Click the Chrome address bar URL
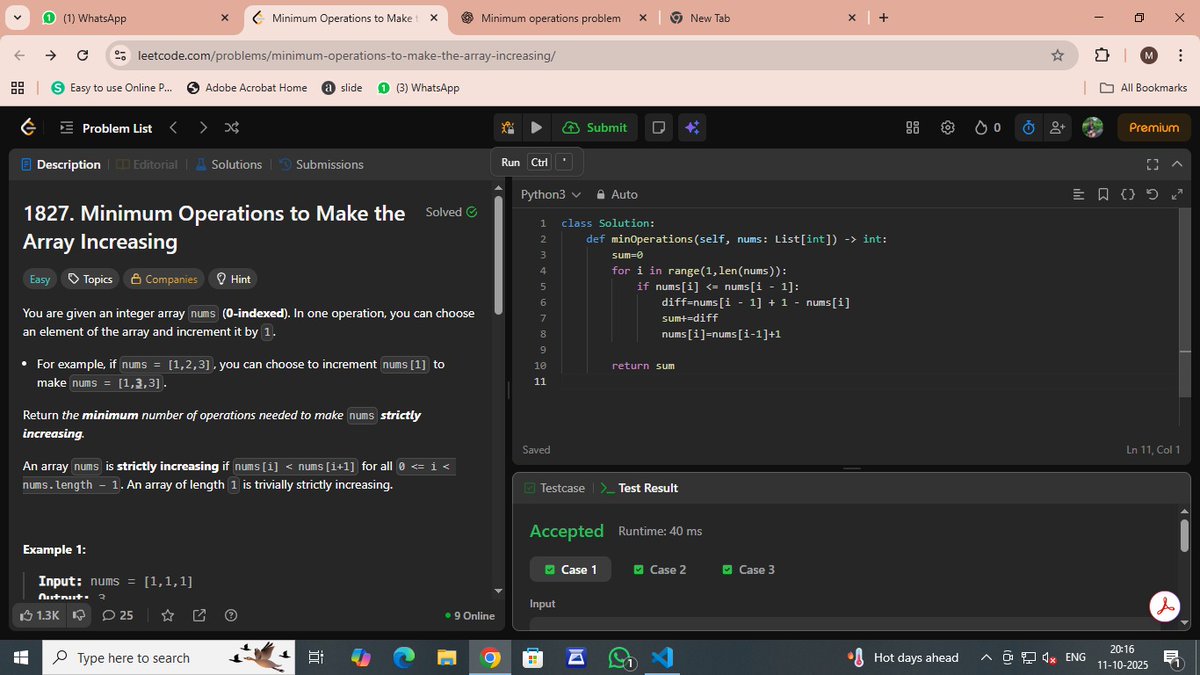The width and height of the screenshot is (1200, 675). [x=346, y=55]
